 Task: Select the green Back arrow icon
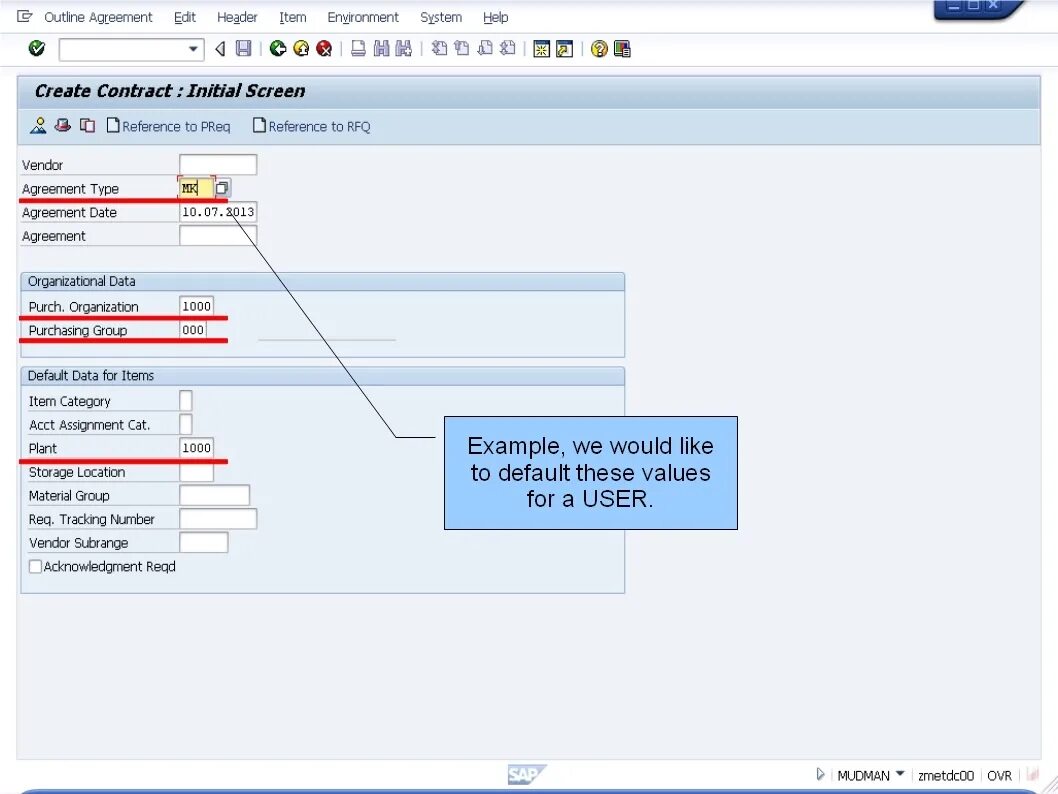tap(277, 48)
